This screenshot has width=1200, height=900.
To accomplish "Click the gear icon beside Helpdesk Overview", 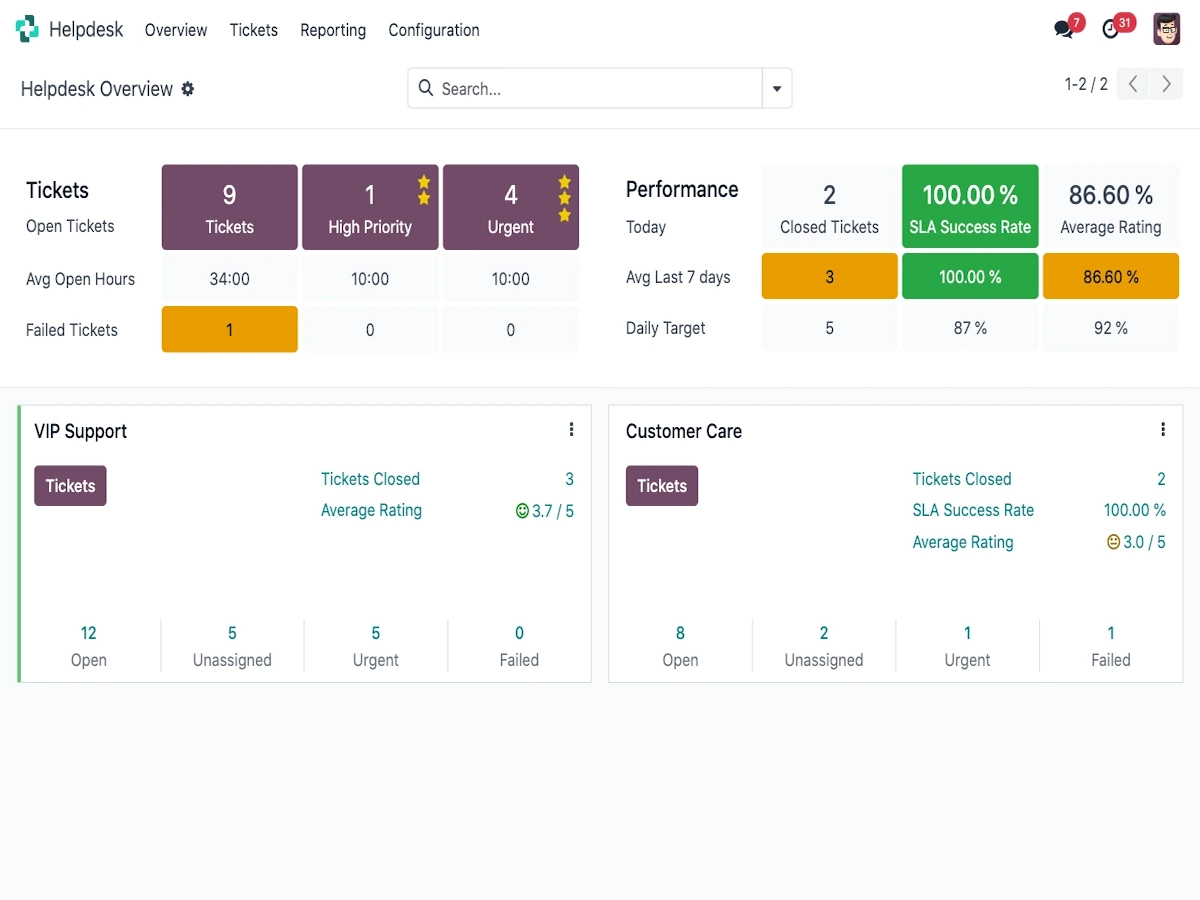I will (x=188, y=89).
